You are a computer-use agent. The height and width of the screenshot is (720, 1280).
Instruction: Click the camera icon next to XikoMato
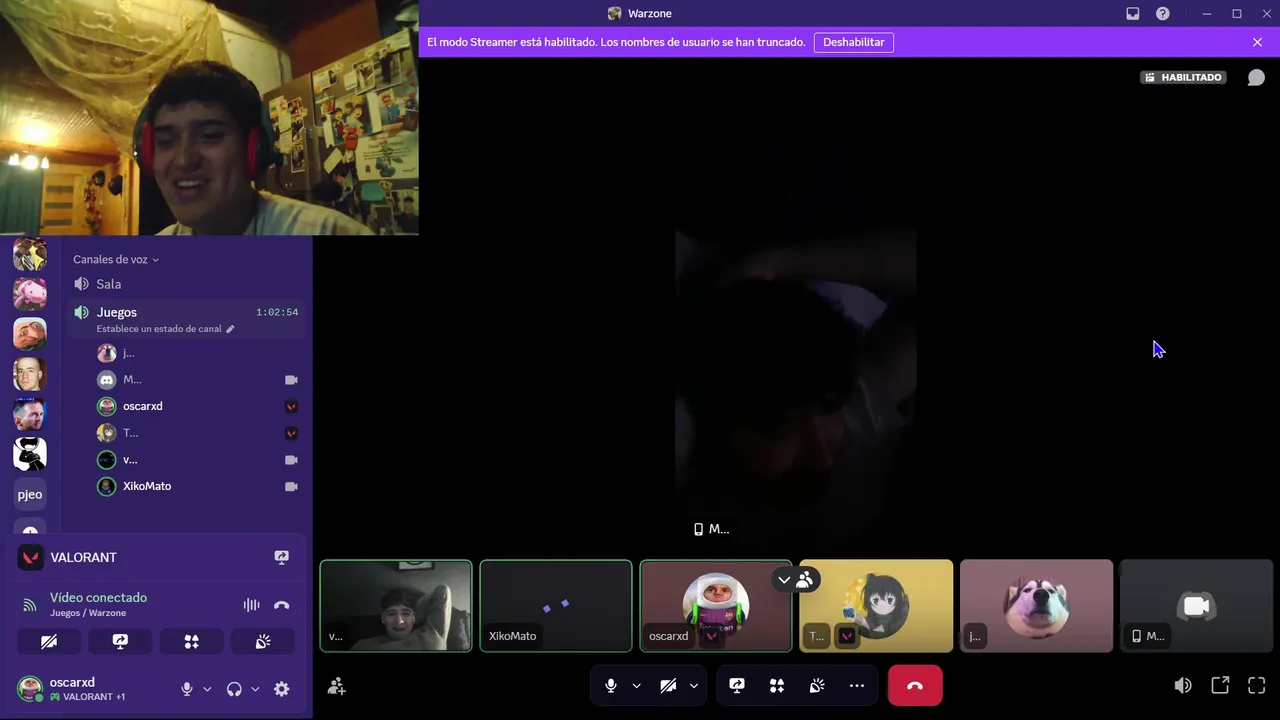(291, 486)
